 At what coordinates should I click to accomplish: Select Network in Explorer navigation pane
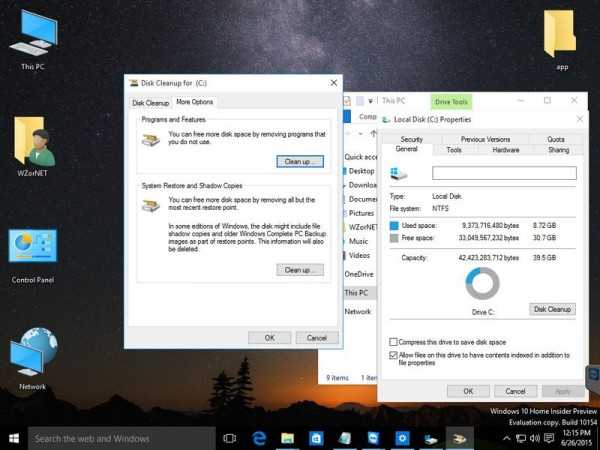(x=358, y=311)
